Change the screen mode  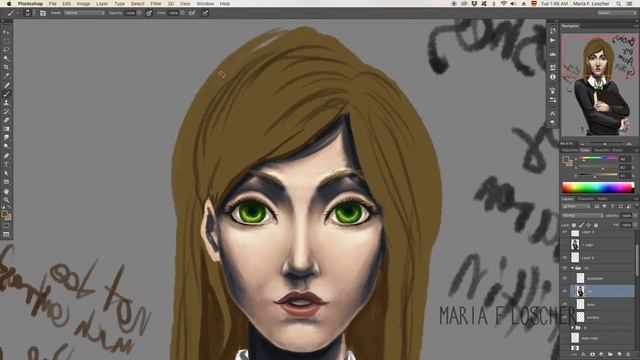6,234
